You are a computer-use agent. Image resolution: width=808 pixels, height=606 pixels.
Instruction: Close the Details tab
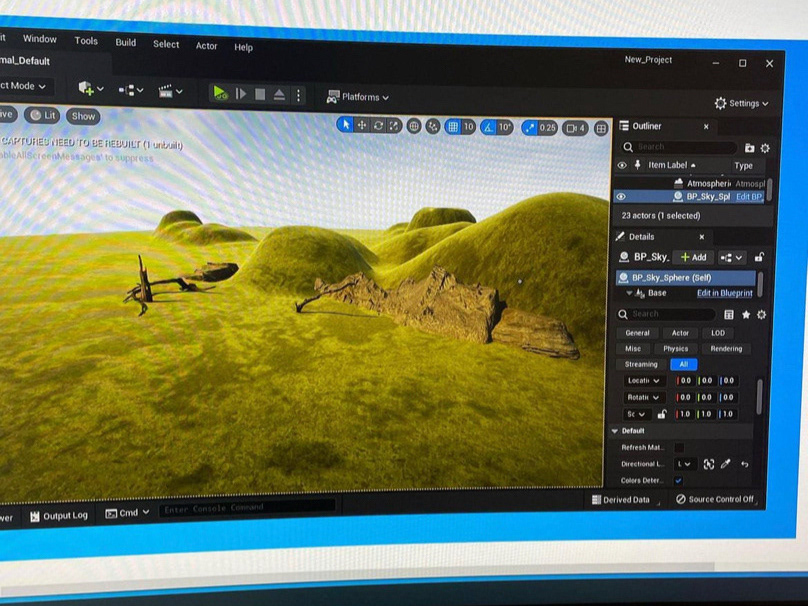pyautogui.click(x=701, y=237)
